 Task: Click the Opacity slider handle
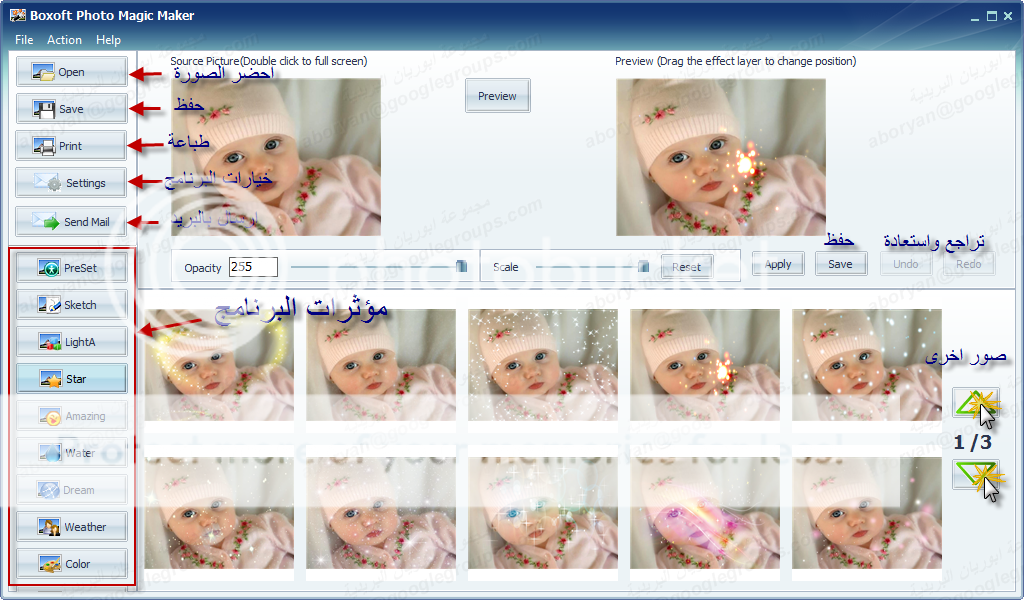(461, 266)
